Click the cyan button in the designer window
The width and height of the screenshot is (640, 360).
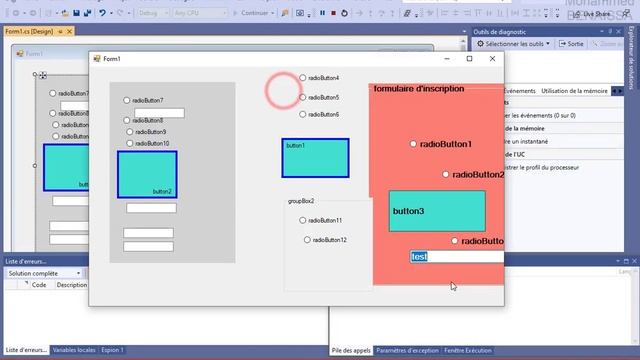coord(66,167)
